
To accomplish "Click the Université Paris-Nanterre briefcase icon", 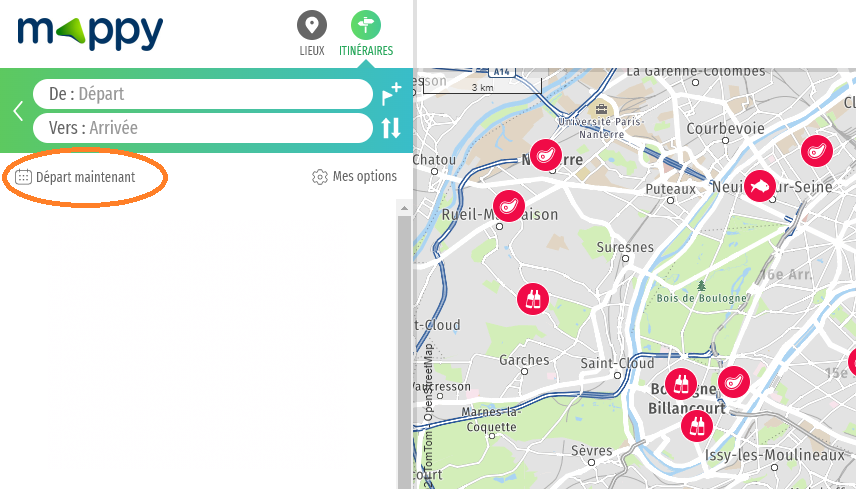I will [x=601, y=109].
